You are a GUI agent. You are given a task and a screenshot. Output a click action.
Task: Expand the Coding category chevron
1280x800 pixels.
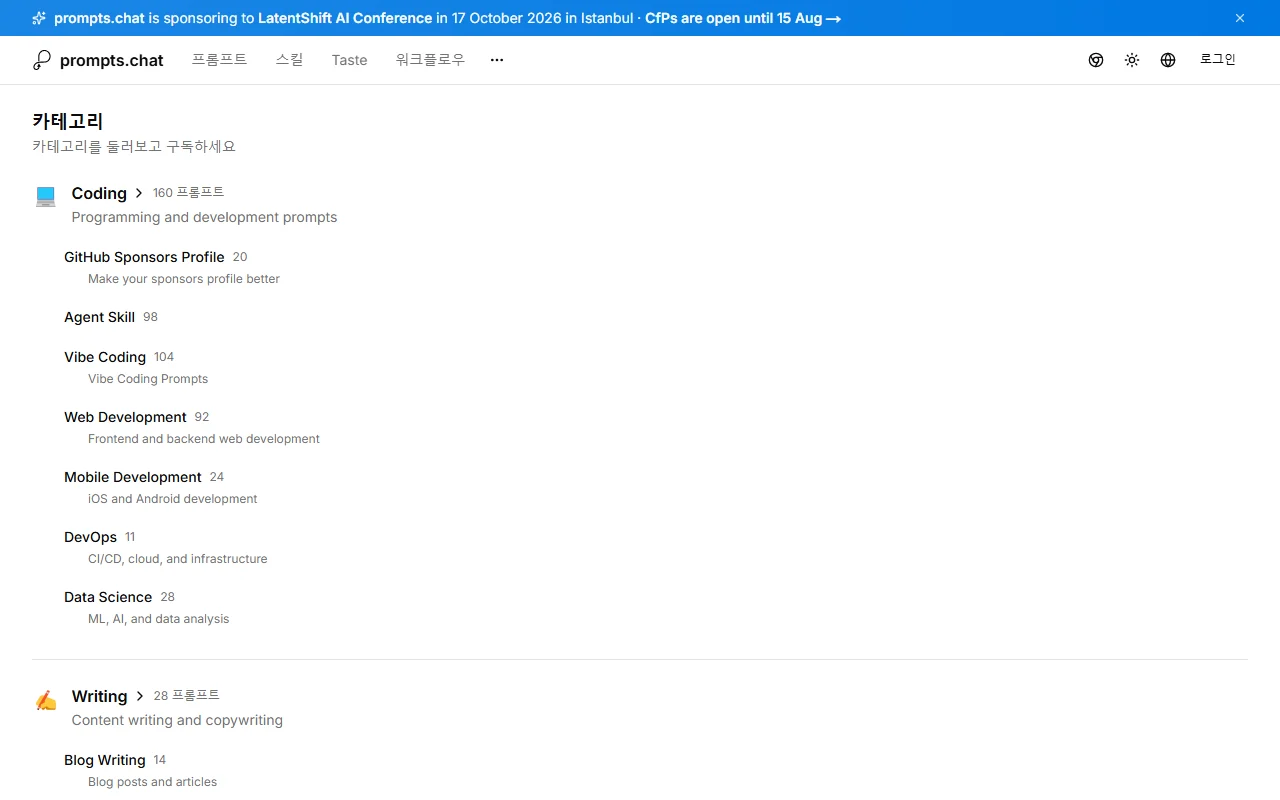(139, 193)
